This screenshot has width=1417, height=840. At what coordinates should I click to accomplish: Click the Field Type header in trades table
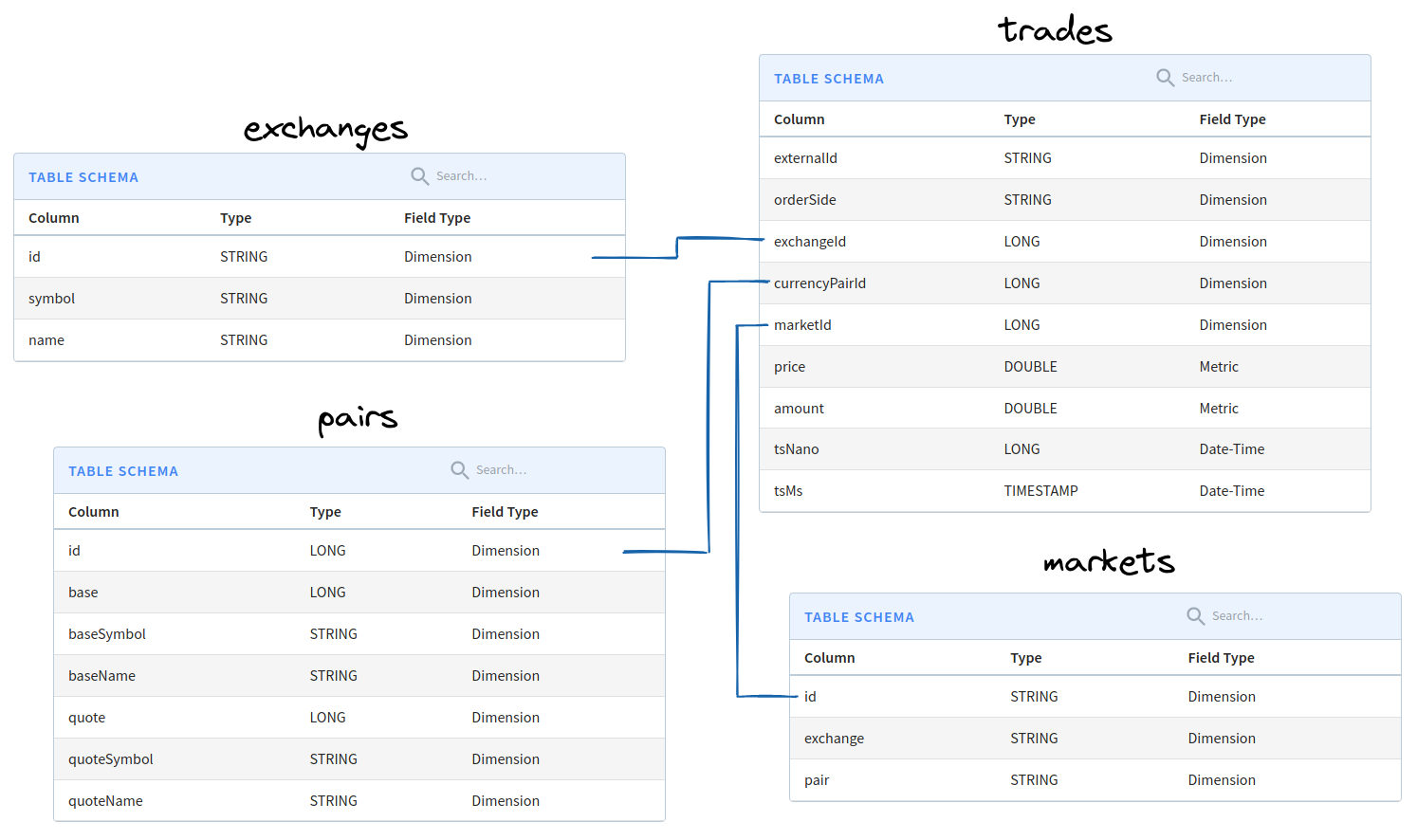[1232, 119]
